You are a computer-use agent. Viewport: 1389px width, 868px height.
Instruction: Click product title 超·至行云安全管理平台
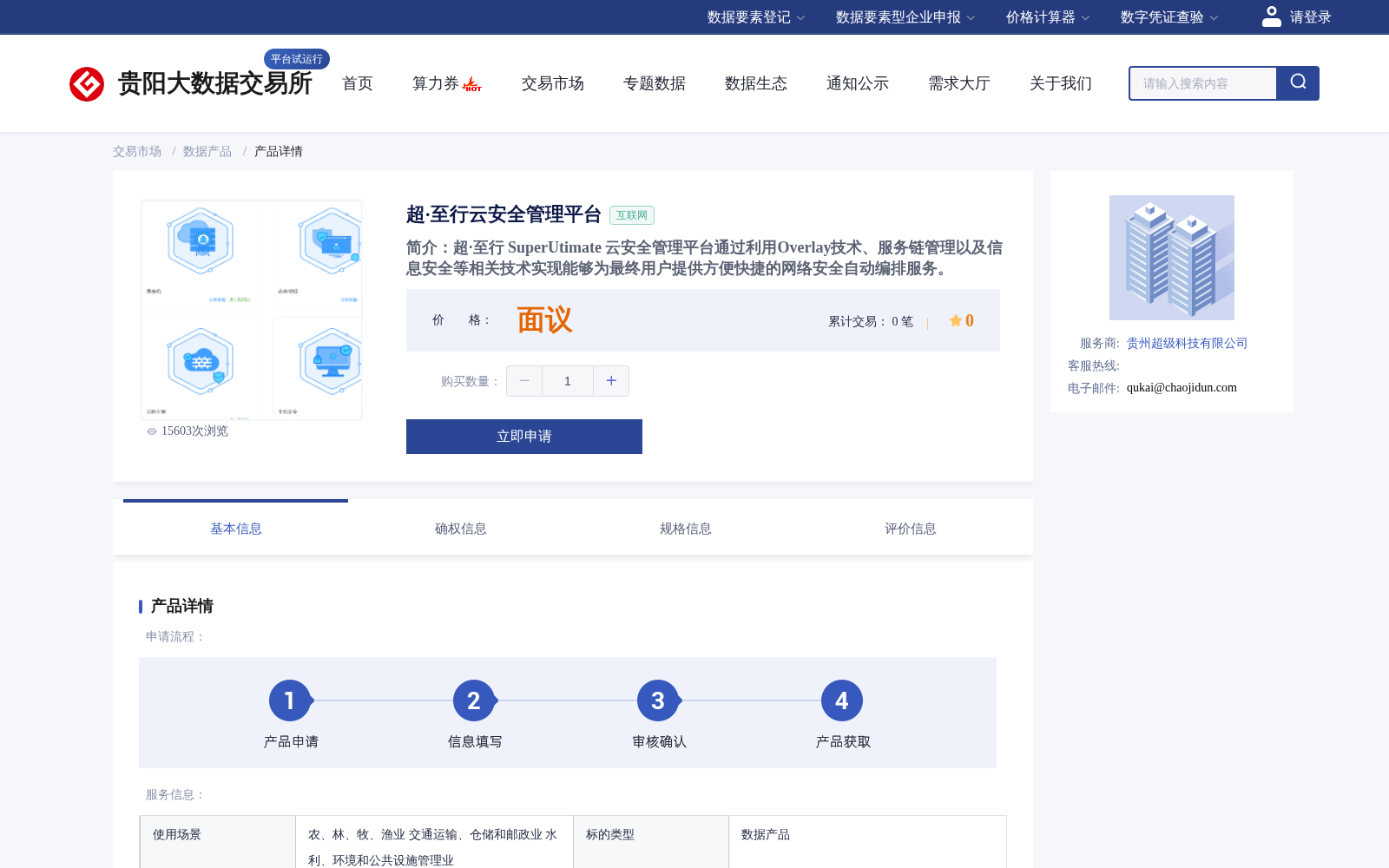(504, 214)
